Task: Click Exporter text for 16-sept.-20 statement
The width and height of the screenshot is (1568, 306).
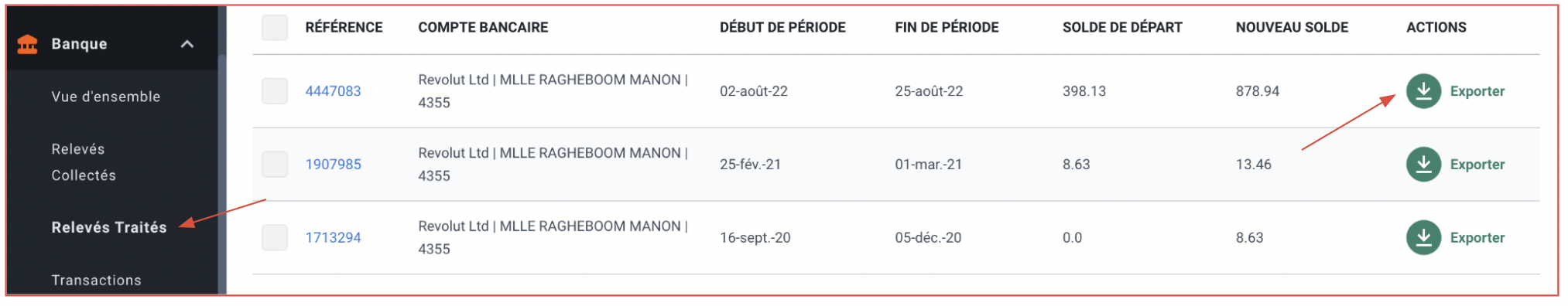Action: point(1477,238)
